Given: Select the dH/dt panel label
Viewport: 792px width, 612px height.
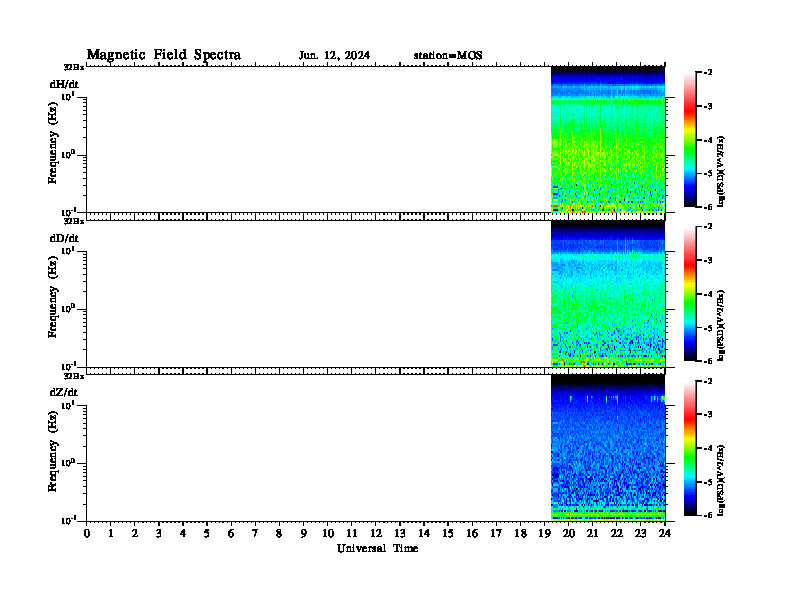Looking at the screenshot, I should click(64, 84).
